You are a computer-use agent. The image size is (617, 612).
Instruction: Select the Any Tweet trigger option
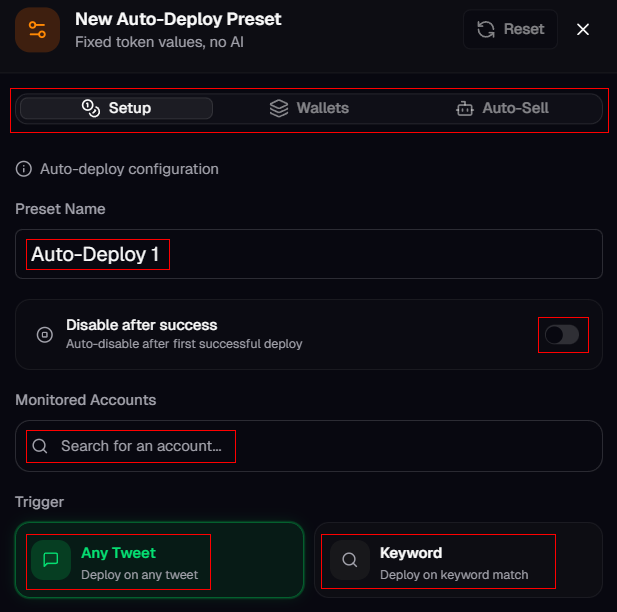[x=160, y=560]
